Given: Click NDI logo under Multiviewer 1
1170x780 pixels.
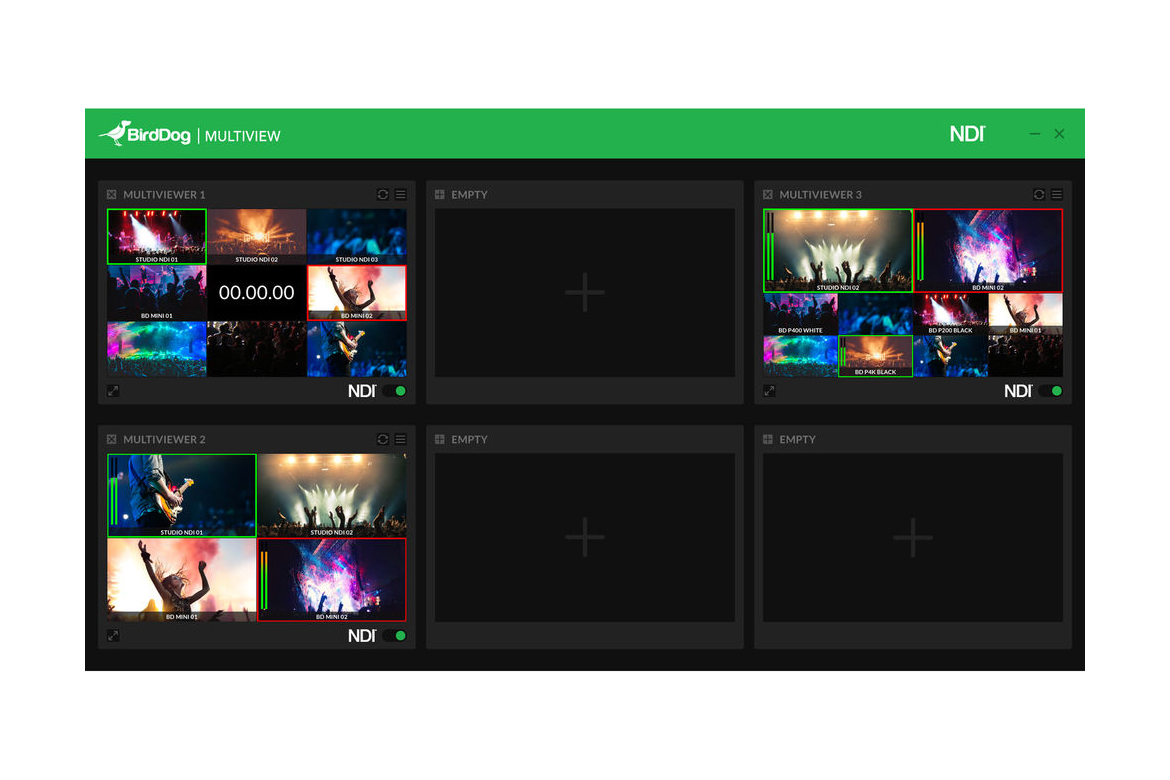Looking at the screenshot, I should click(x=362, y=390).
